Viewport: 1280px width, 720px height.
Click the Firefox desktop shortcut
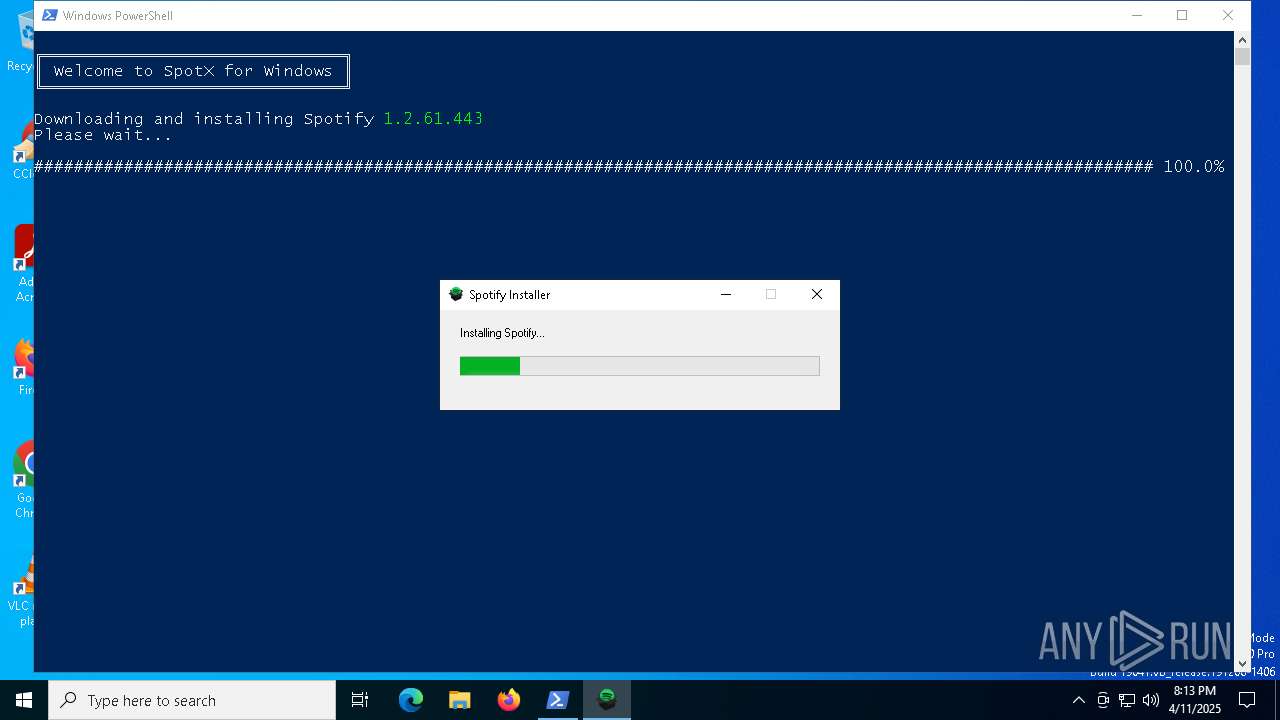pyautogui.click(x=24, y=368)
